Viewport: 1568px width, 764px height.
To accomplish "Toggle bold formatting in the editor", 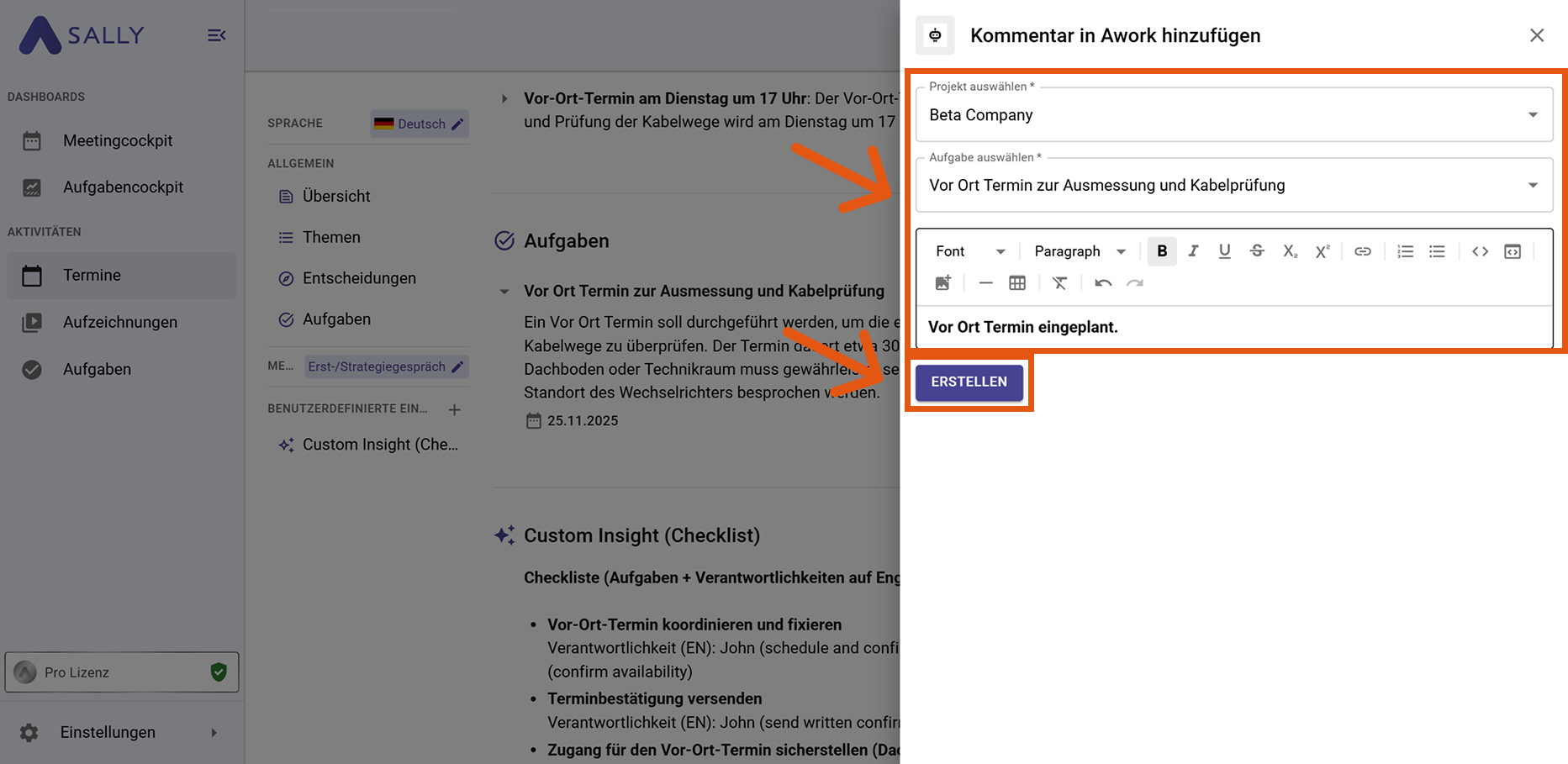I will click(x=1162, y=251).
